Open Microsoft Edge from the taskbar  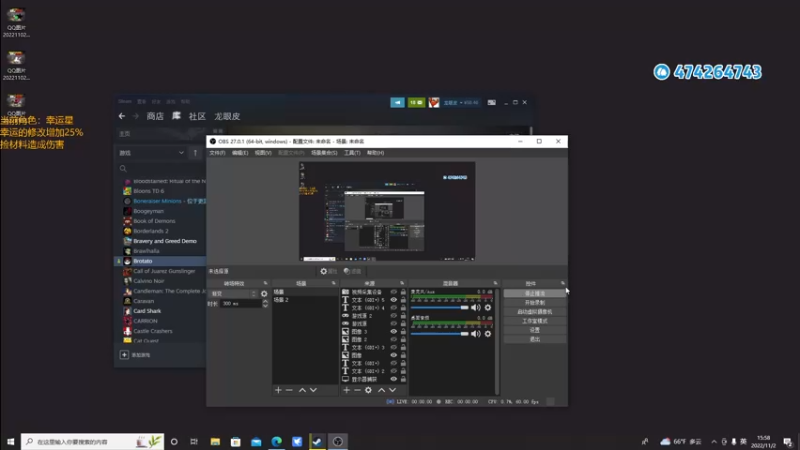(x=277, y=441)
